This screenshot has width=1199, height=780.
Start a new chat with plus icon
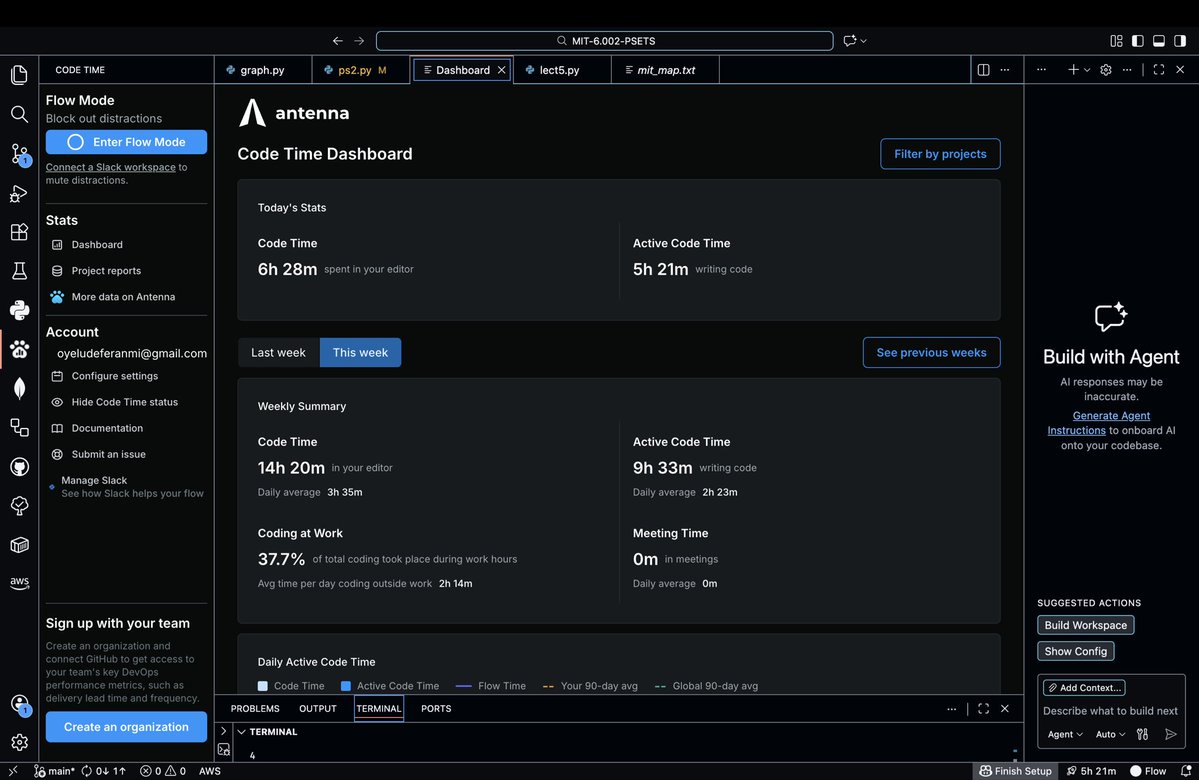[1073, 70]
